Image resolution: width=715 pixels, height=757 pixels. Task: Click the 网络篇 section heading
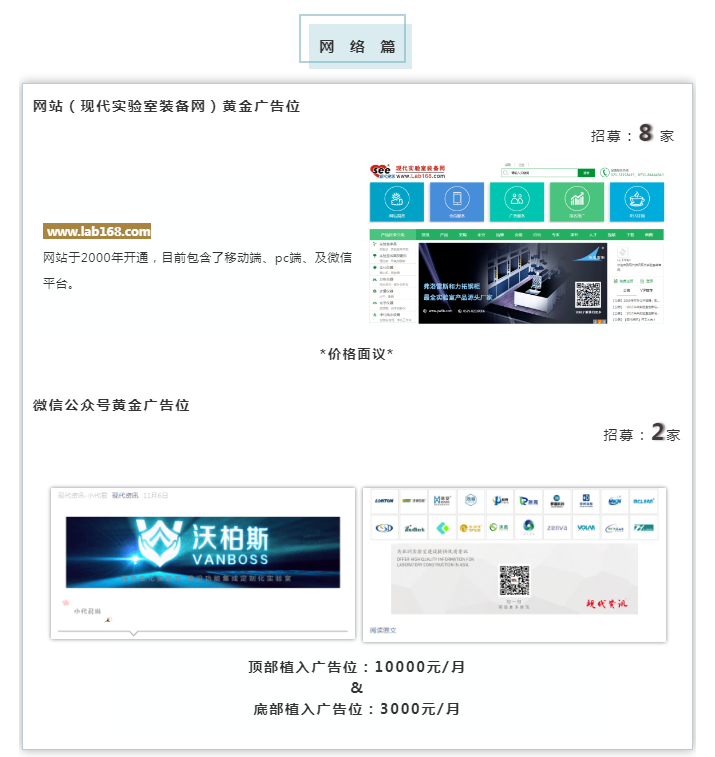(357, 46)
